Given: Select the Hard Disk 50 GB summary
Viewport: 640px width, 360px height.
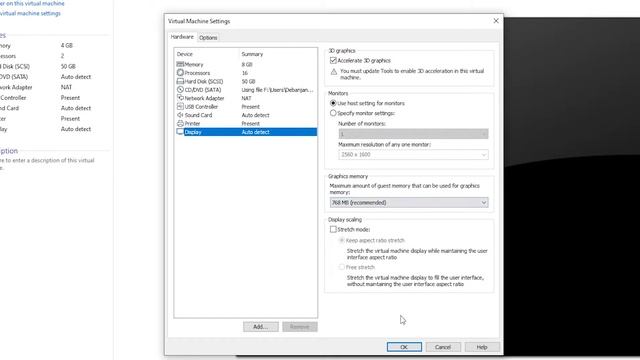Looking at the screenshot, I should (x=248, y=82).
